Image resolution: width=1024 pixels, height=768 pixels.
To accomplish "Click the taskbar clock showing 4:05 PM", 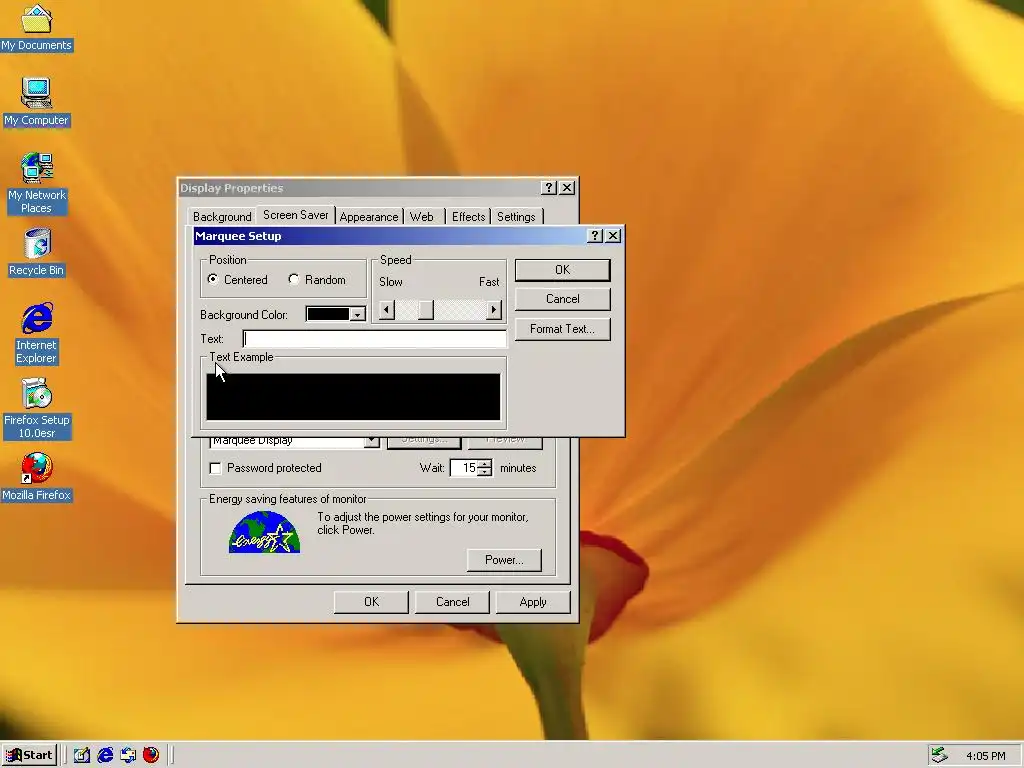I will click(x=985, y=756).
